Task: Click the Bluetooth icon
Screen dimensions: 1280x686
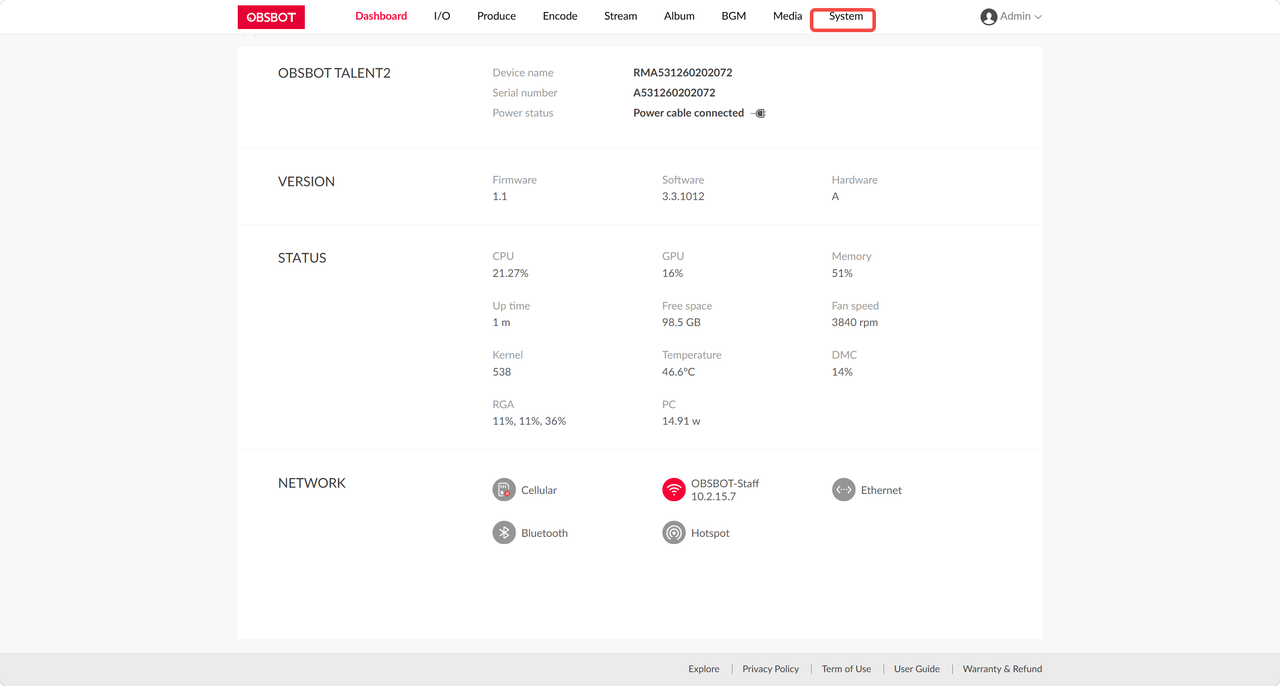Action: pyautogui.click(x=504, y=533)
